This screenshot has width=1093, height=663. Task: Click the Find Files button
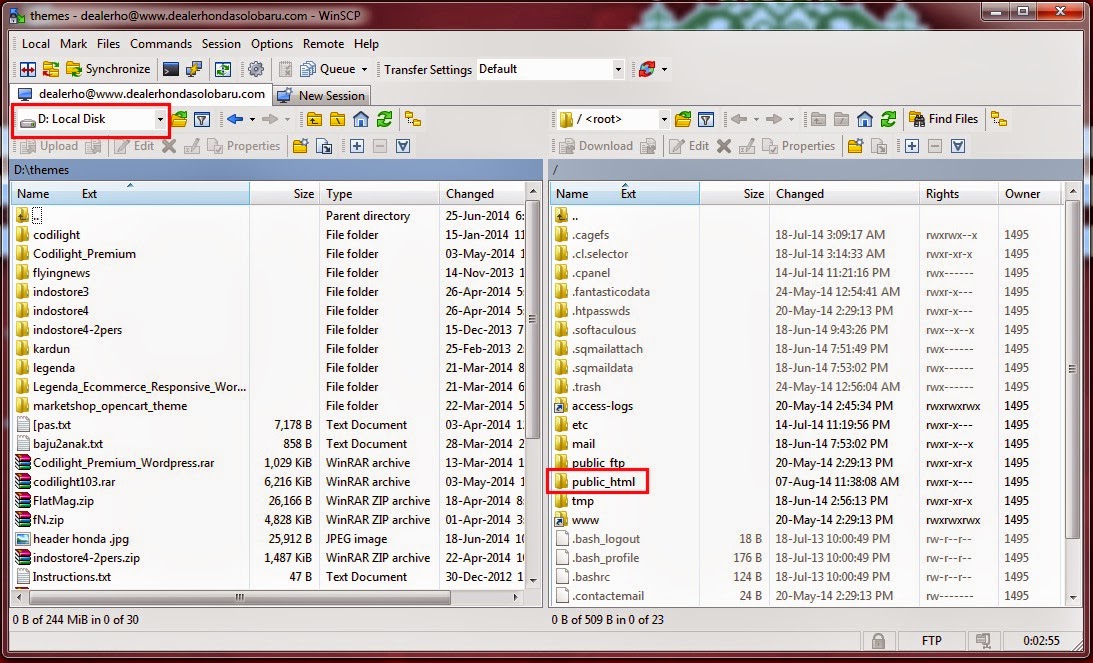tap(944, 119)
